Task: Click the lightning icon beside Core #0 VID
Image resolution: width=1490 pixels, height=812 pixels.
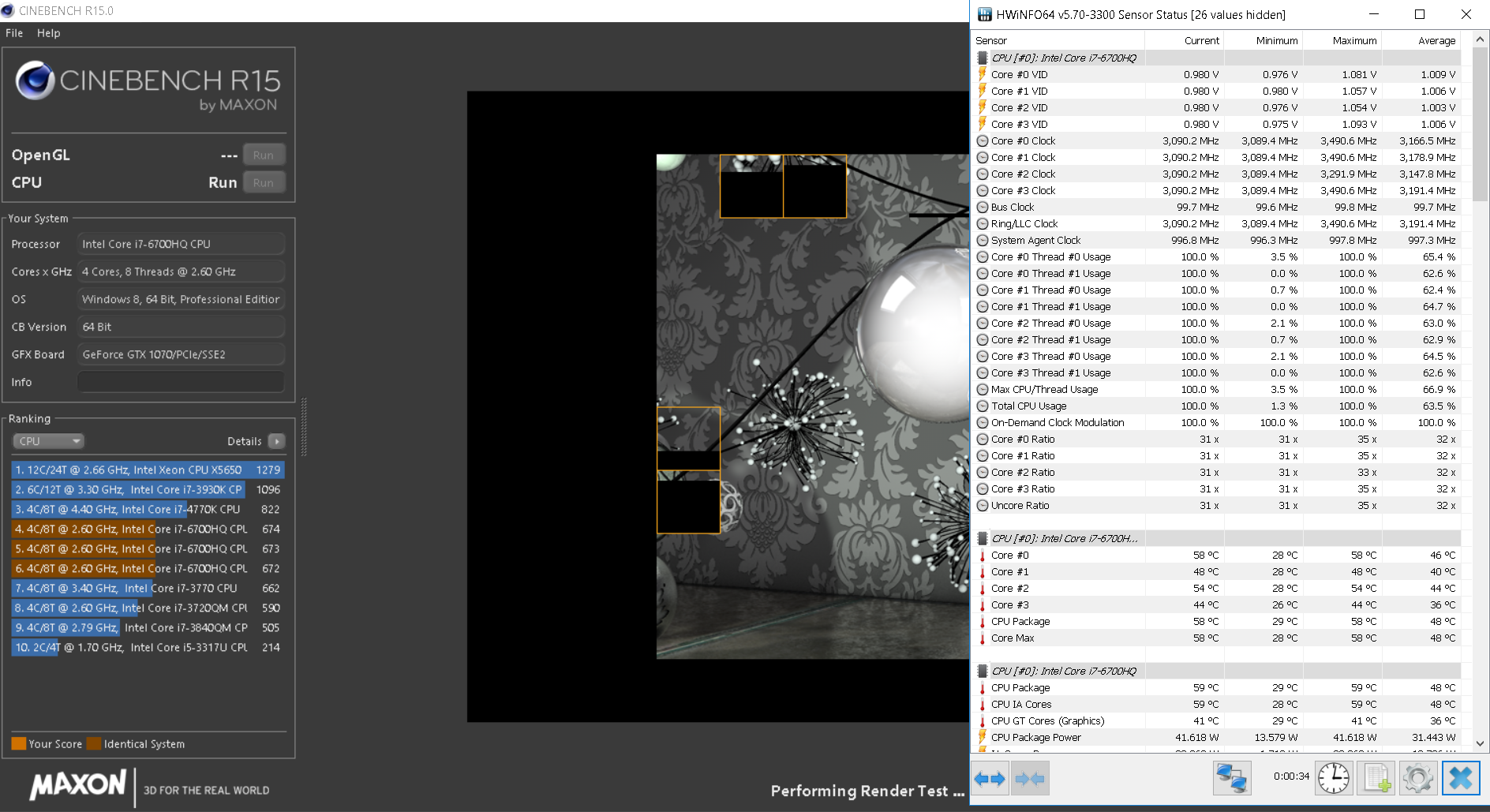Action: 983,74
